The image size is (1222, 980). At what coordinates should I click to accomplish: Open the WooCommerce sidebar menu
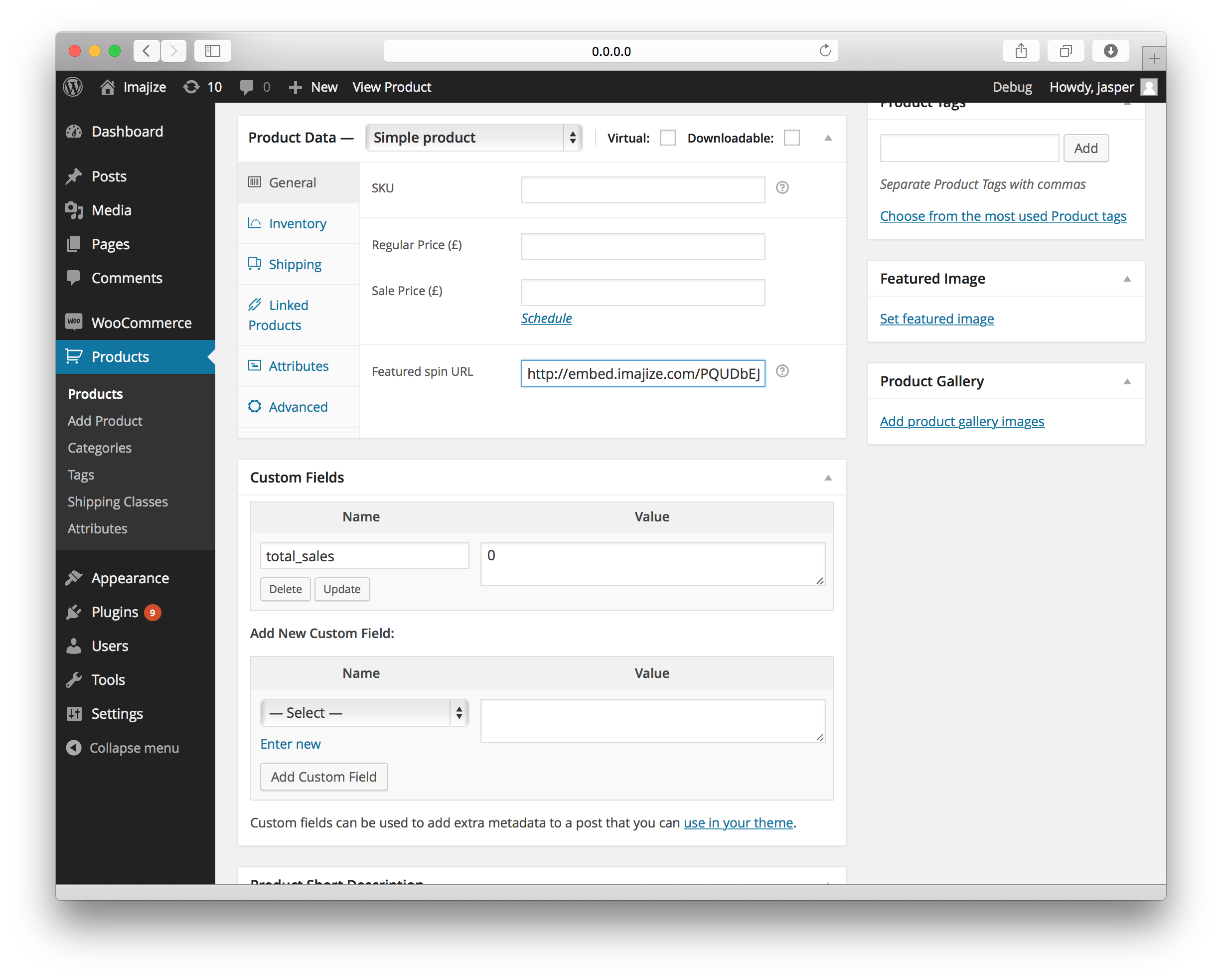[141, 323]
